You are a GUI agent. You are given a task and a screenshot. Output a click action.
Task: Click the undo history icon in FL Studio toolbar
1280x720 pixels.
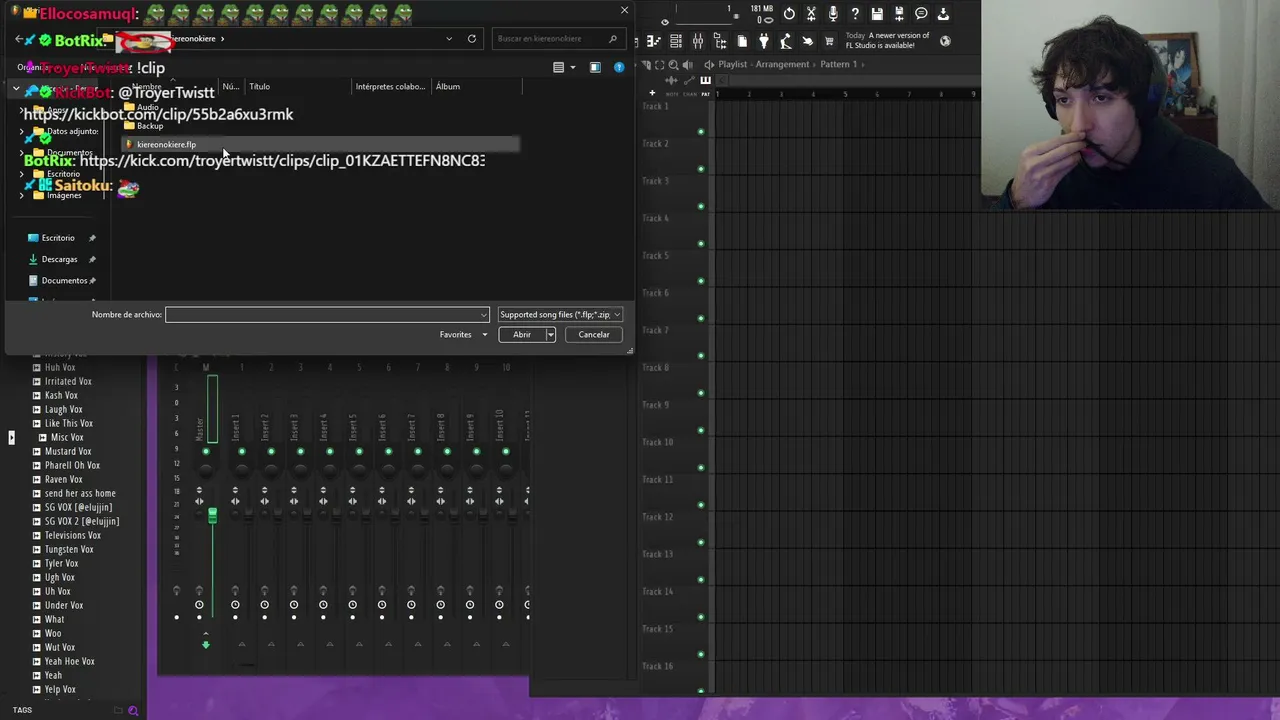pyautogui.click(x=789, y=14)
